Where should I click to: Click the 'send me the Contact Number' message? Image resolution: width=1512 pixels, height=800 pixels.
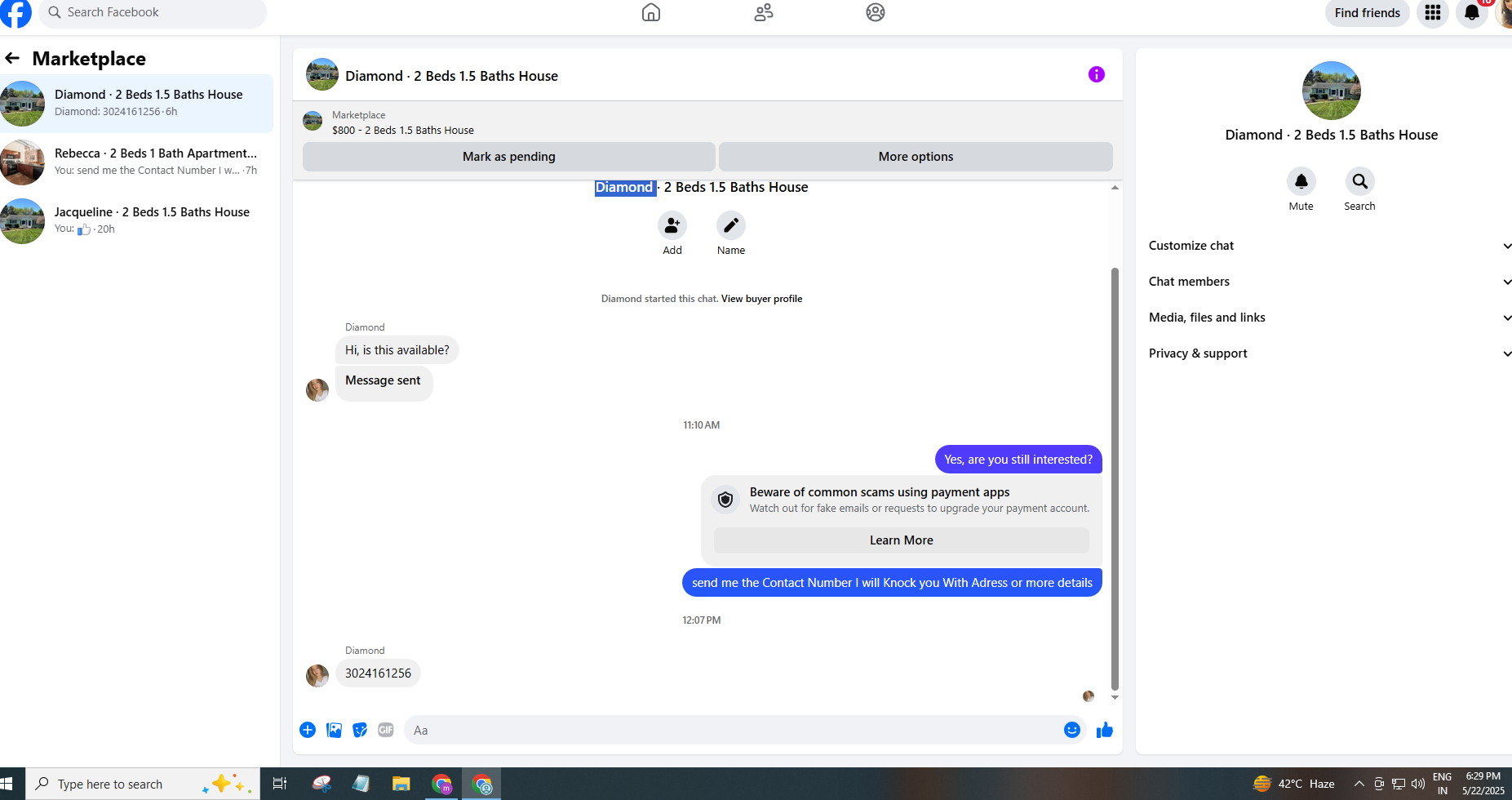[x=892, y=583]
